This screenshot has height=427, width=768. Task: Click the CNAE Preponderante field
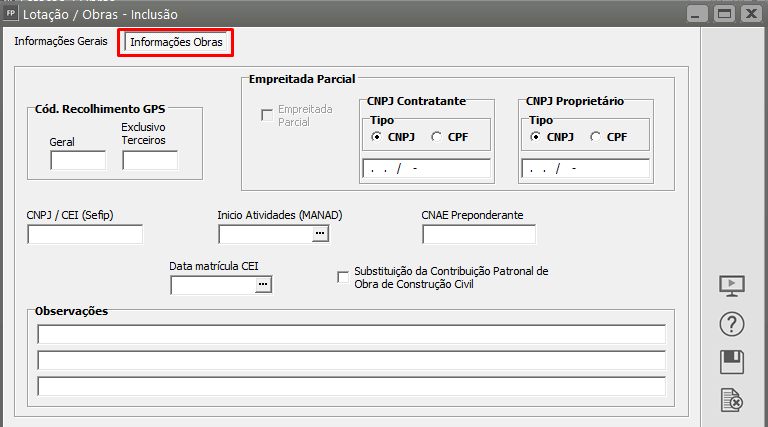point(478,234)
